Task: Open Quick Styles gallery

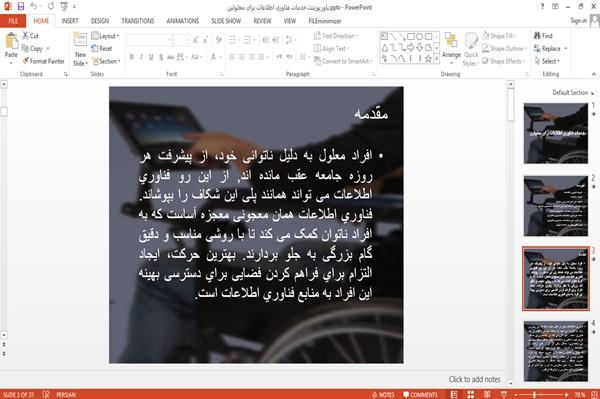Action: [471, 50]
